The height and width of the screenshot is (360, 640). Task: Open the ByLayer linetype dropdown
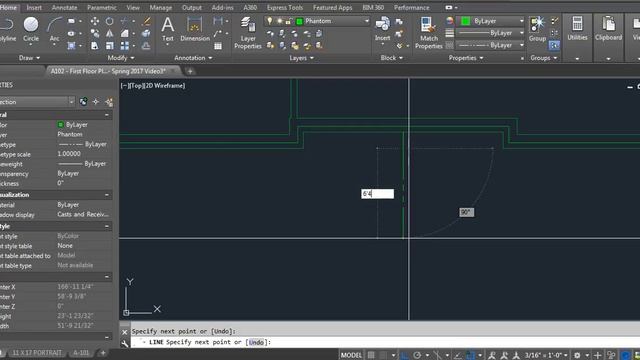[521, 45]
